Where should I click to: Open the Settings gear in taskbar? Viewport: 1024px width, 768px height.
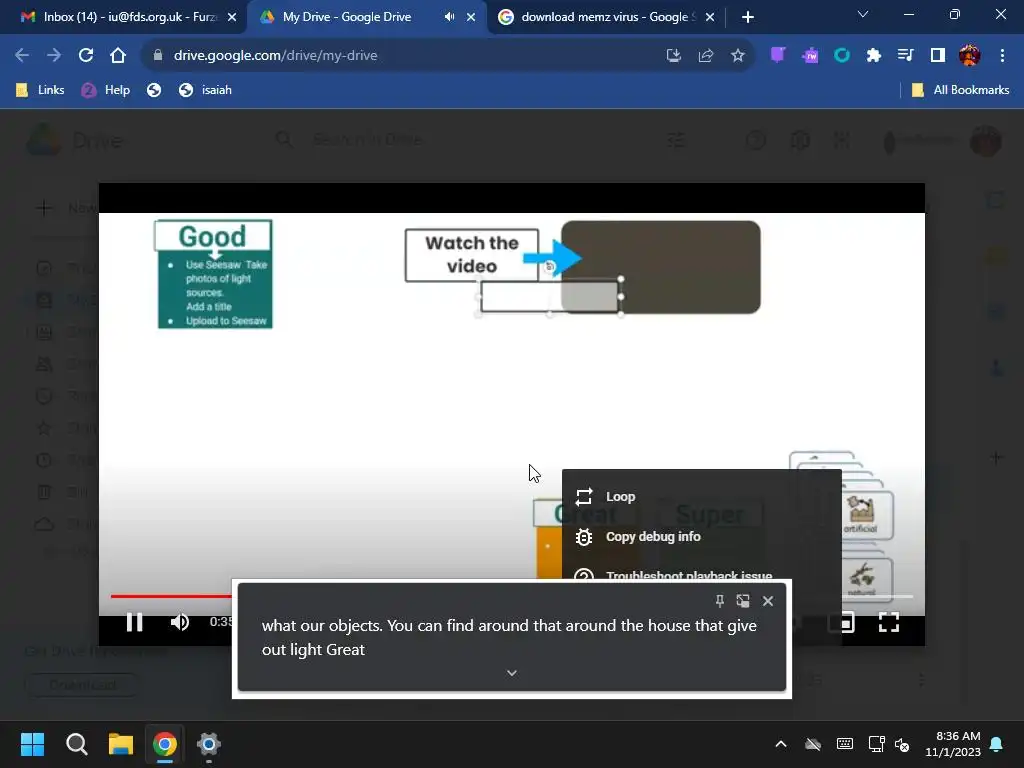point(209,744)
